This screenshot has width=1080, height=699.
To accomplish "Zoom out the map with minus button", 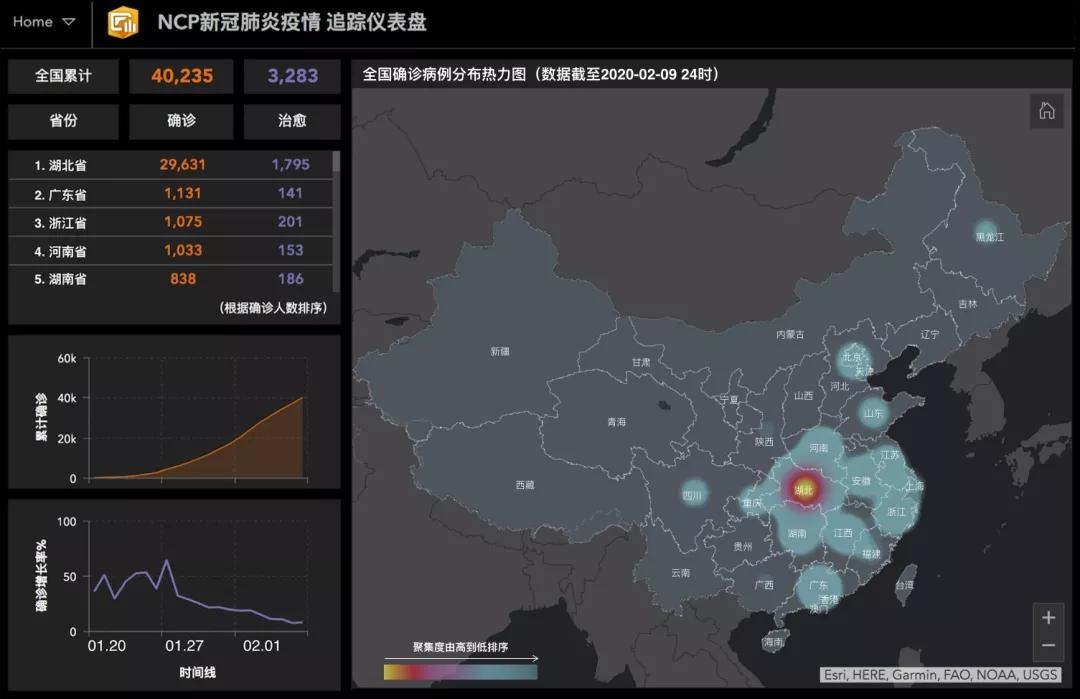I will [x=1048, y=645].
